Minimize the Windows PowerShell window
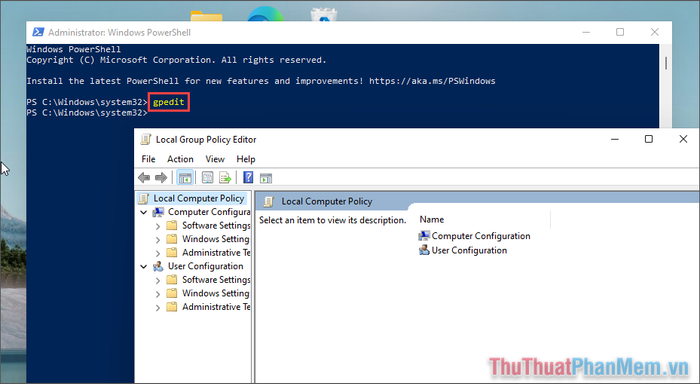 [x=586, y=32]
